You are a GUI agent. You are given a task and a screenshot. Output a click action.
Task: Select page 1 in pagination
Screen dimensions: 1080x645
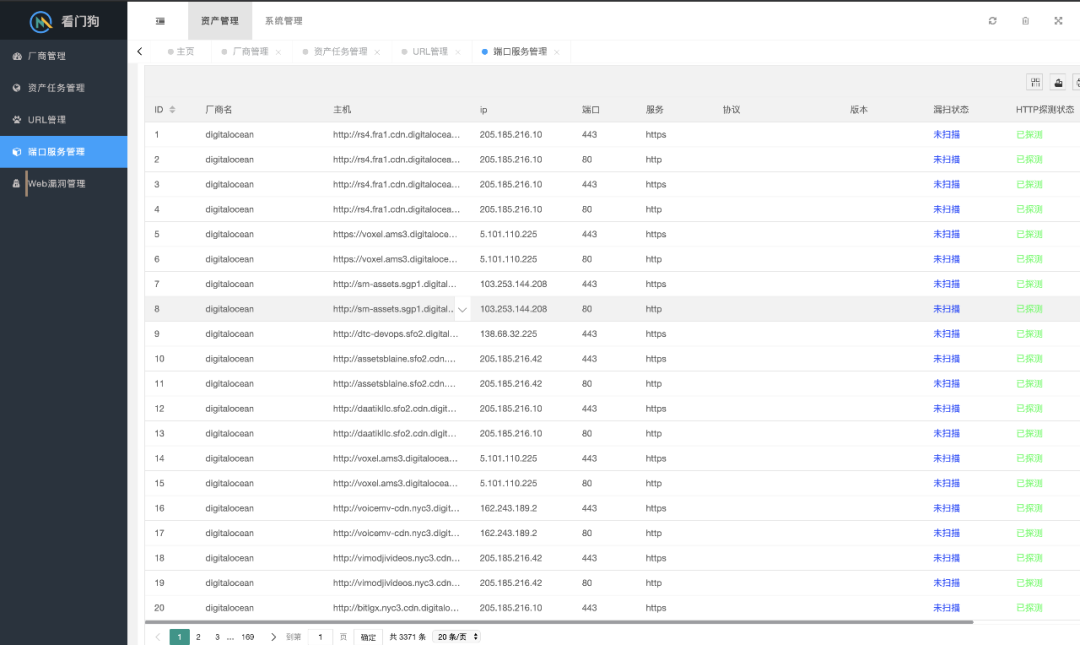click(x=180, y=637)
